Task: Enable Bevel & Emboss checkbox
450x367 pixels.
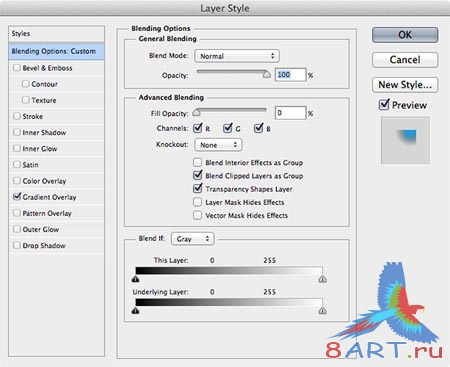Action: tap(17, 68)
